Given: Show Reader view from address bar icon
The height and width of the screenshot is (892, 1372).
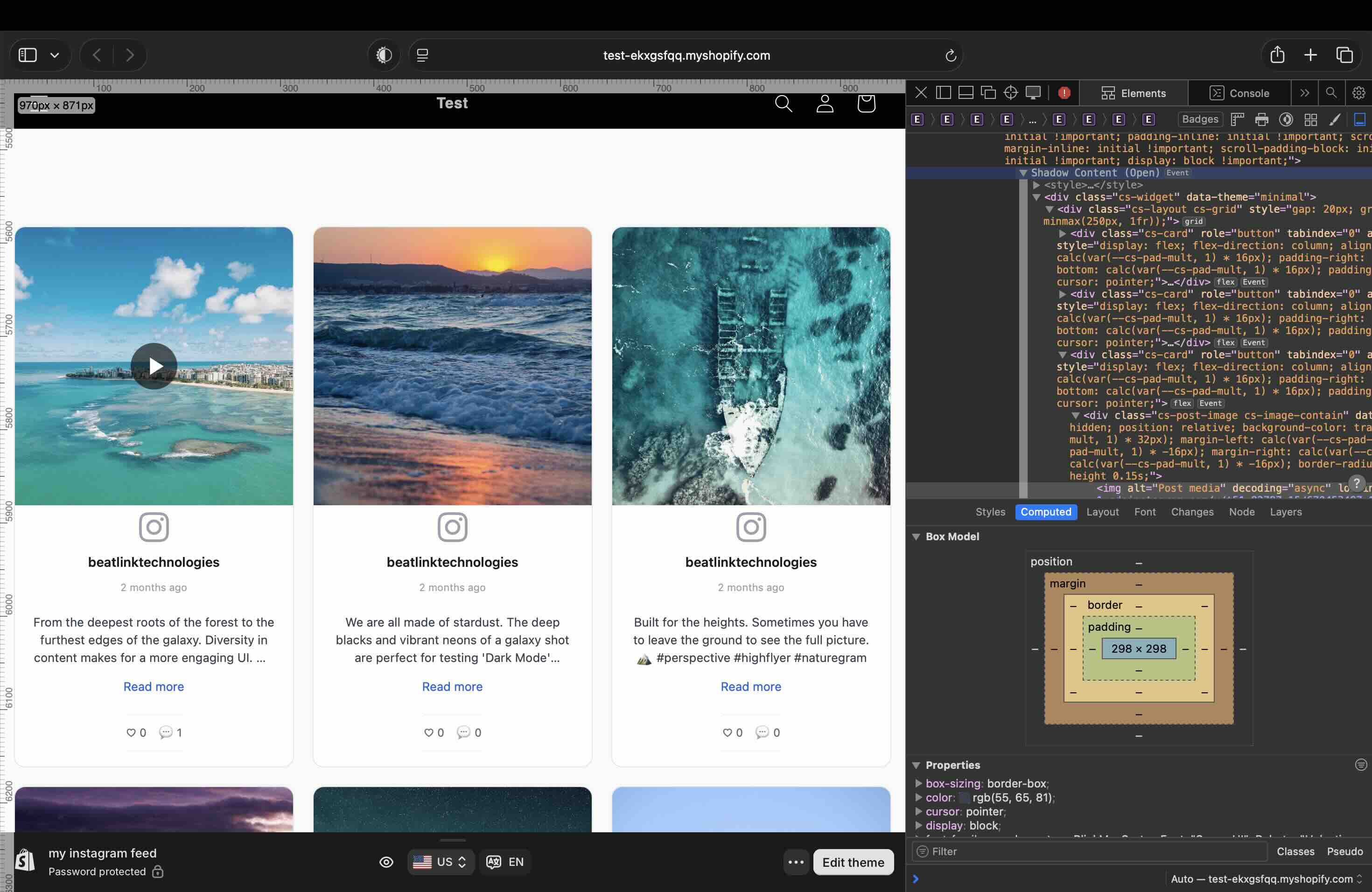Looking at the screenshot, I should (x=422, y=56).
